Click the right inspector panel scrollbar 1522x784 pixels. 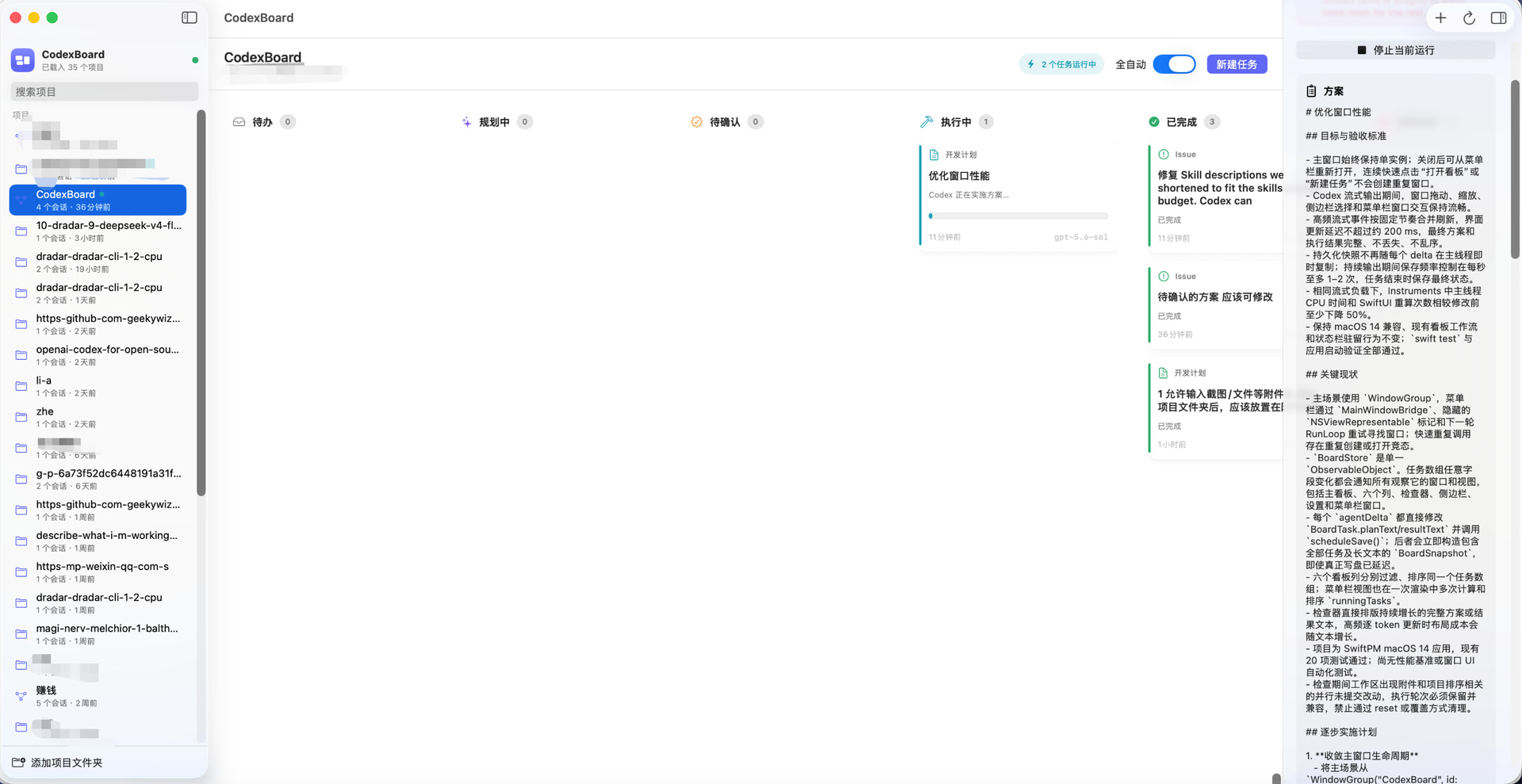click(1515, 169)
